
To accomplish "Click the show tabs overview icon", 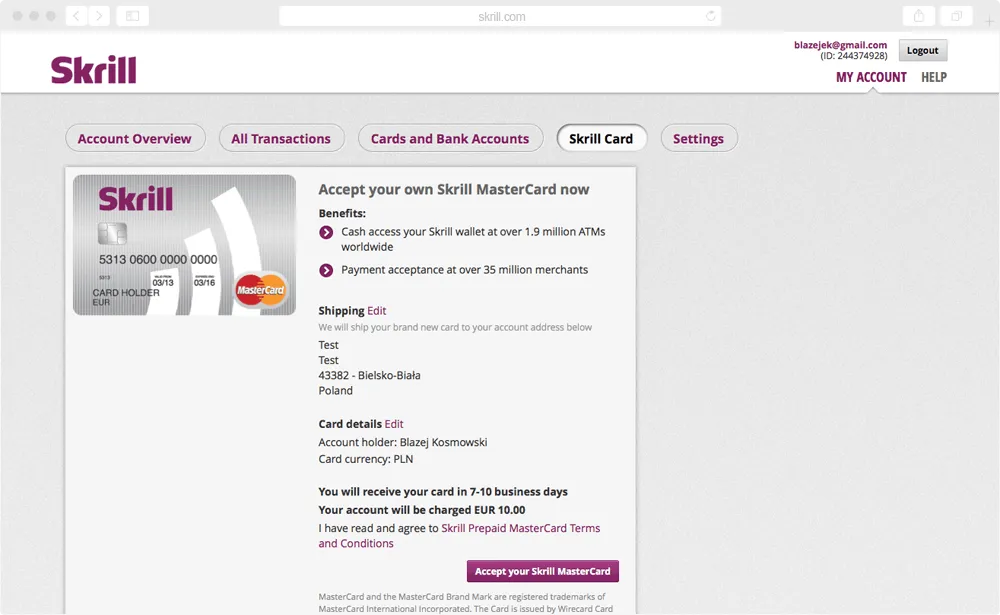I will [957, 16].
